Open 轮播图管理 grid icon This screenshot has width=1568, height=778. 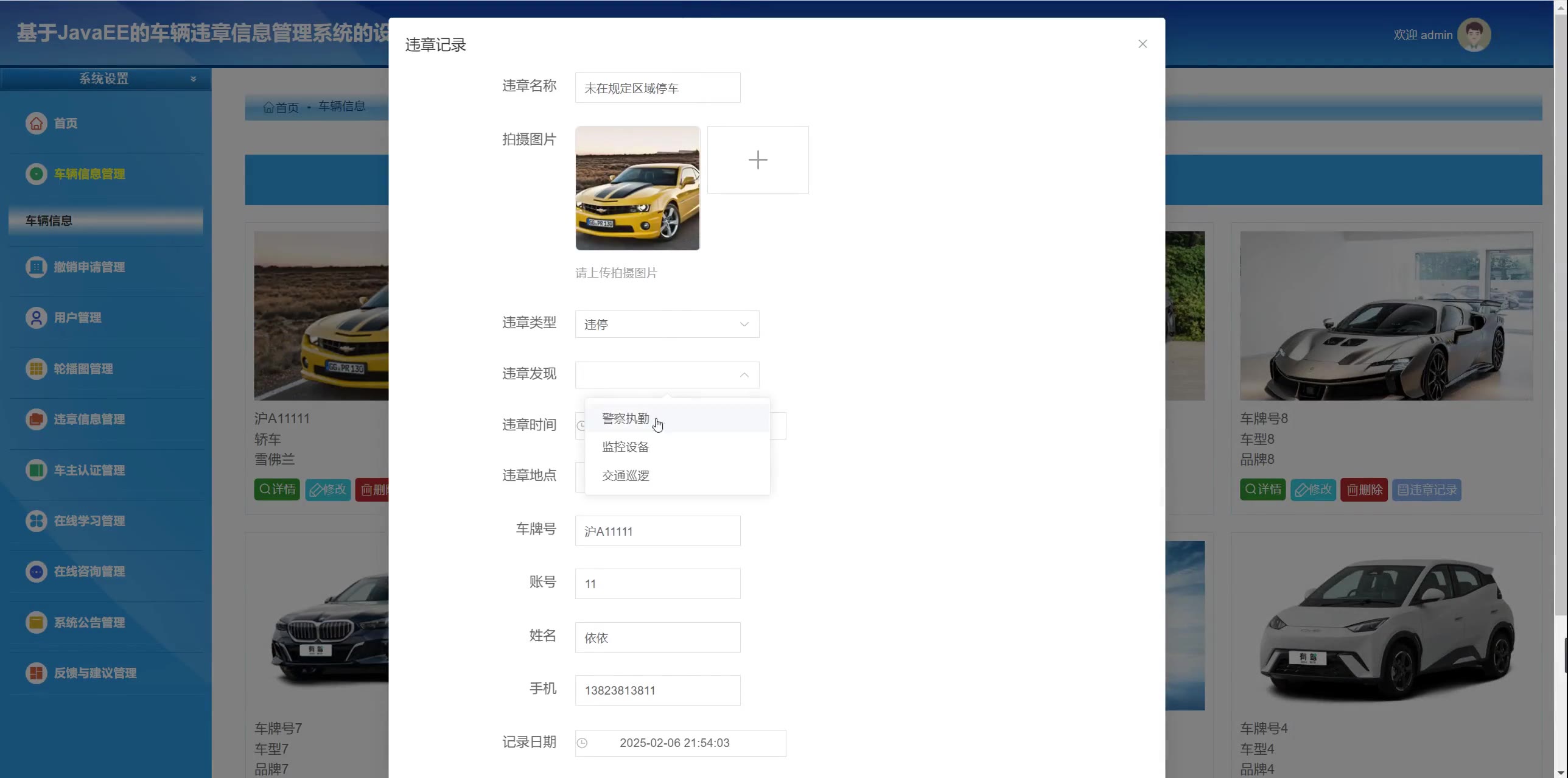point(37,369)
